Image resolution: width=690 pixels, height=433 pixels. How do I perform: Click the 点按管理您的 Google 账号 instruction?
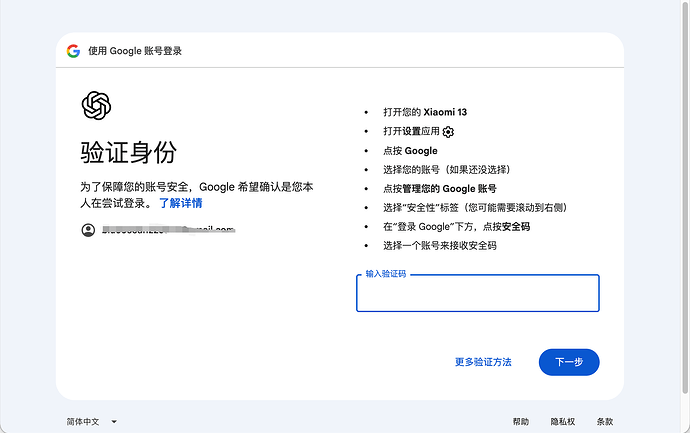(440, 189)
